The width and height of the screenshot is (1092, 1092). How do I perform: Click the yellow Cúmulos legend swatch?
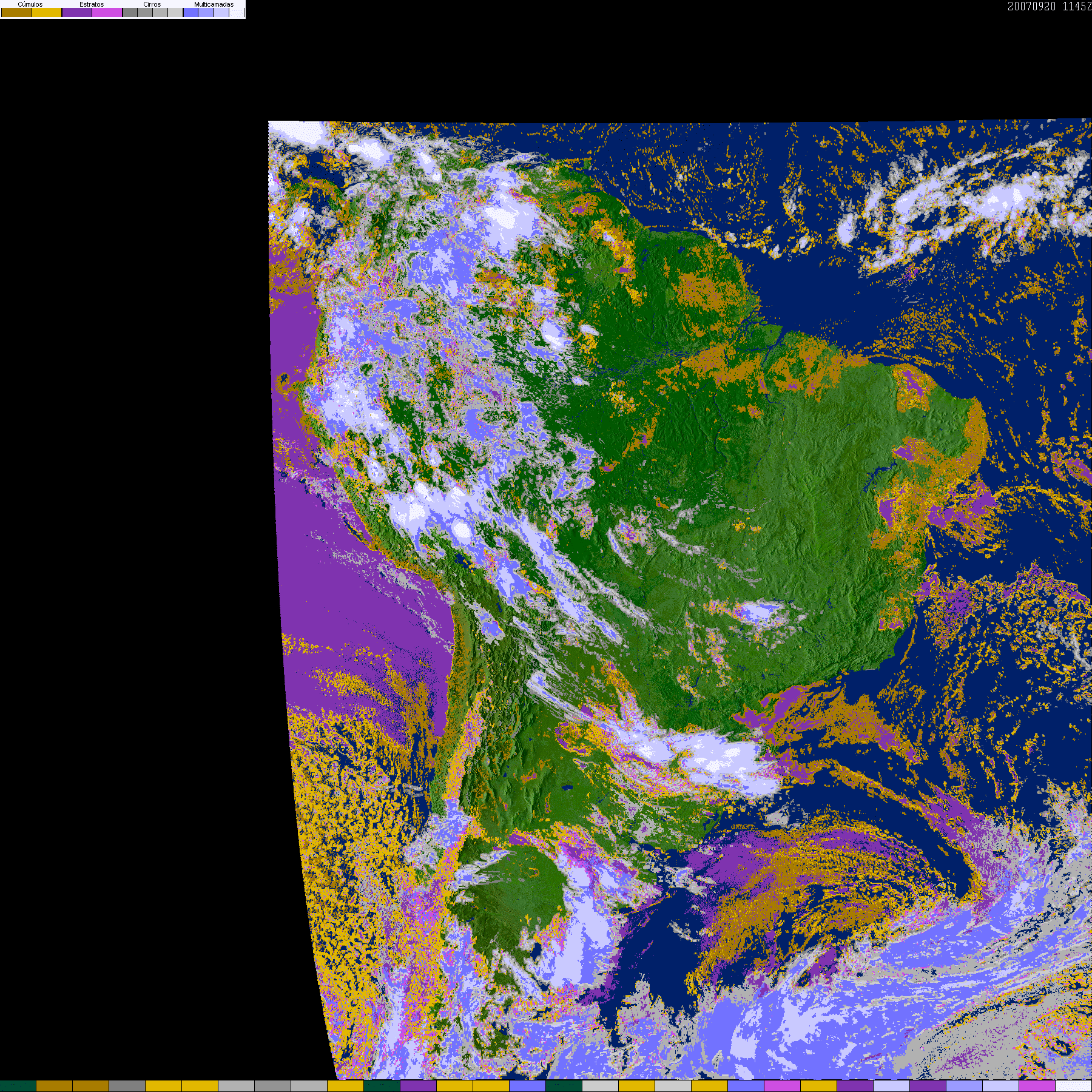[46, 12]
